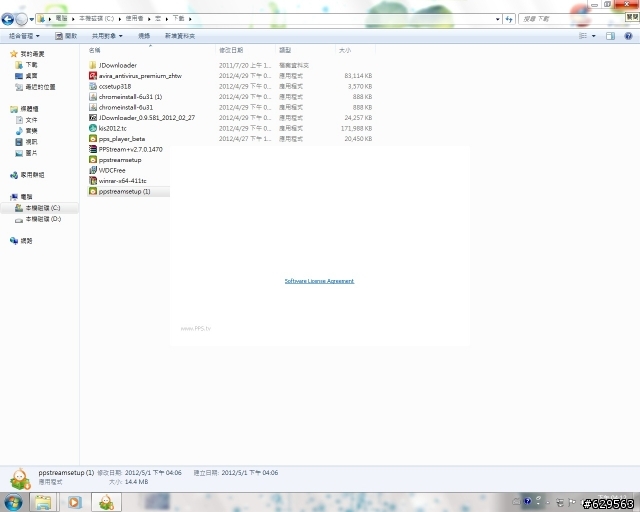Open 最近的位置 (Recent places) in sidebar
Screen dimensions: 640x512
(x=40, y=87)
